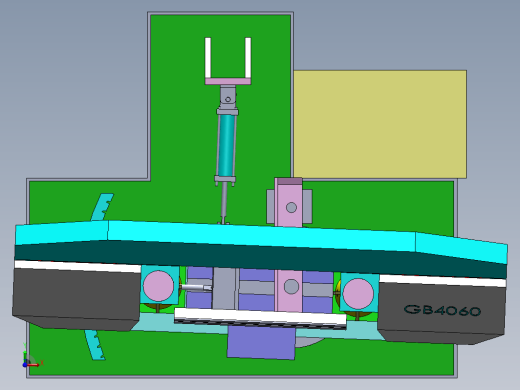Viewport: 520px width, 390px height.
Task: Select the white long plate under the rollers
Action: coord(260,316)
